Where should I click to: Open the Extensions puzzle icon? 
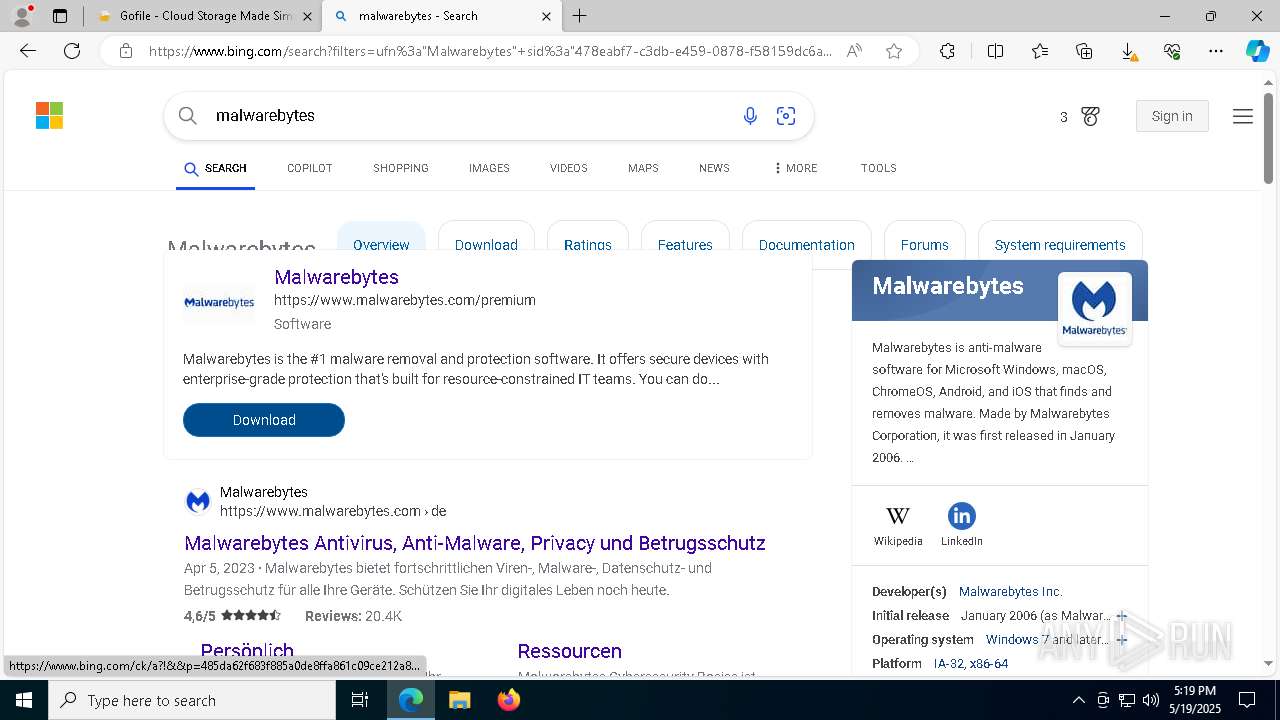(947, 51)
